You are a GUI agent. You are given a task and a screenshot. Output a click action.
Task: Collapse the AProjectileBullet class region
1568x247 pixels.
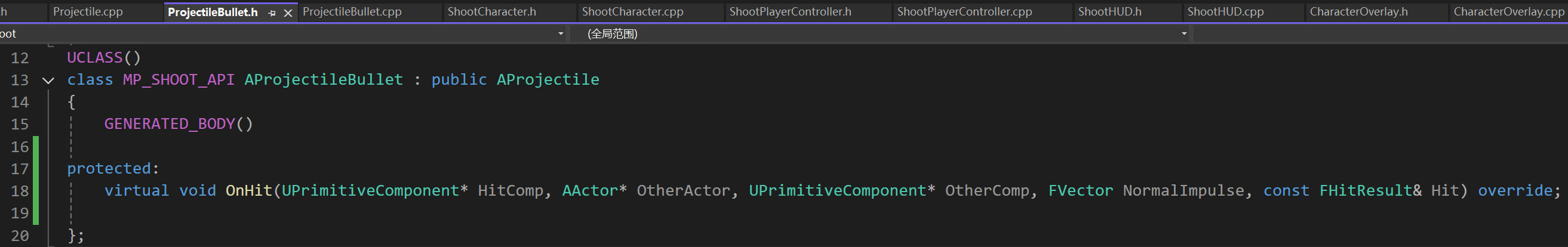tap(48, 81)
